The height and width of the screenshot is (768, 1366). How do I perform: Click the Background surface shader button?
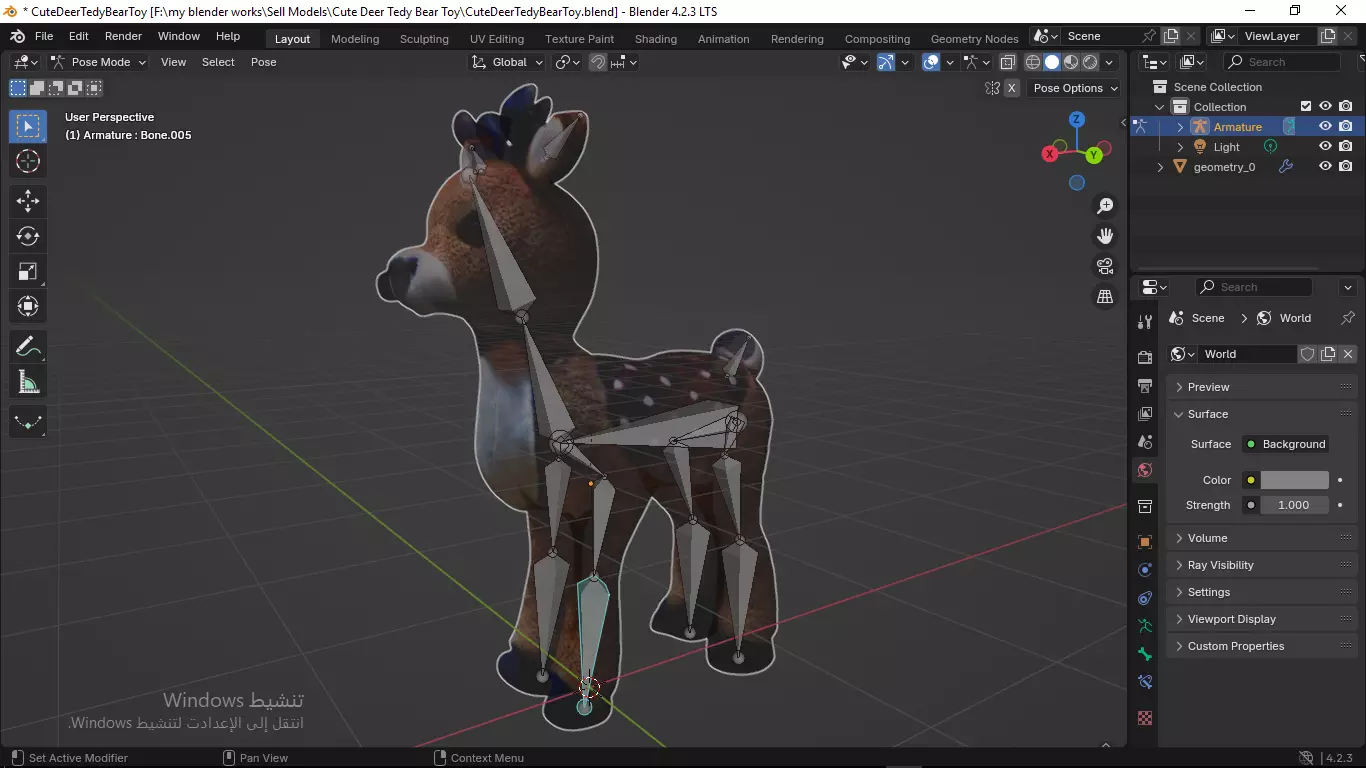click(x=1285, y=444)
